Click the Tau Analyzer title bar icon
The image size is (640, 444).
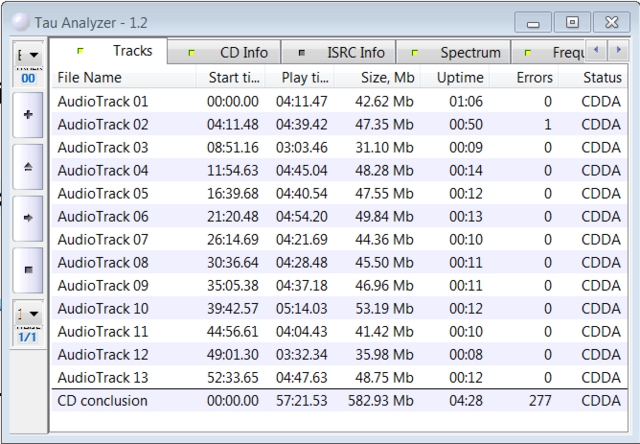(x=20, y=21)
